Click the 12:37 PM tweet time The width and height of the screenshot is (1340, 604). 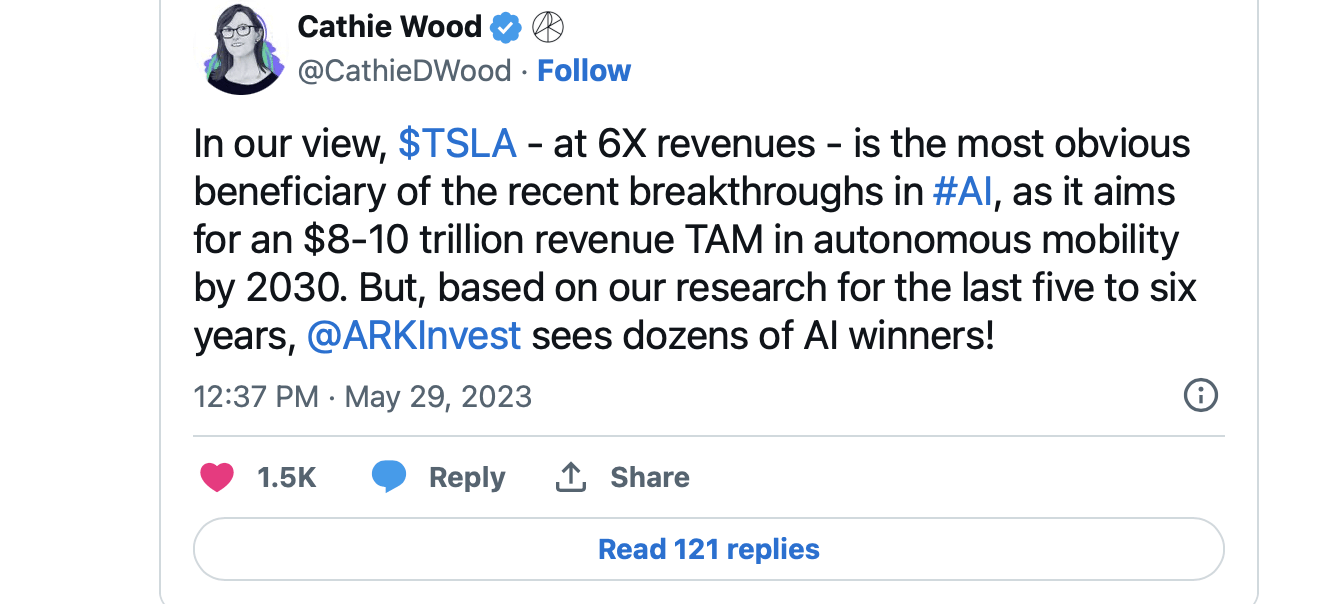pyautogui.click(x=256, y=397)
